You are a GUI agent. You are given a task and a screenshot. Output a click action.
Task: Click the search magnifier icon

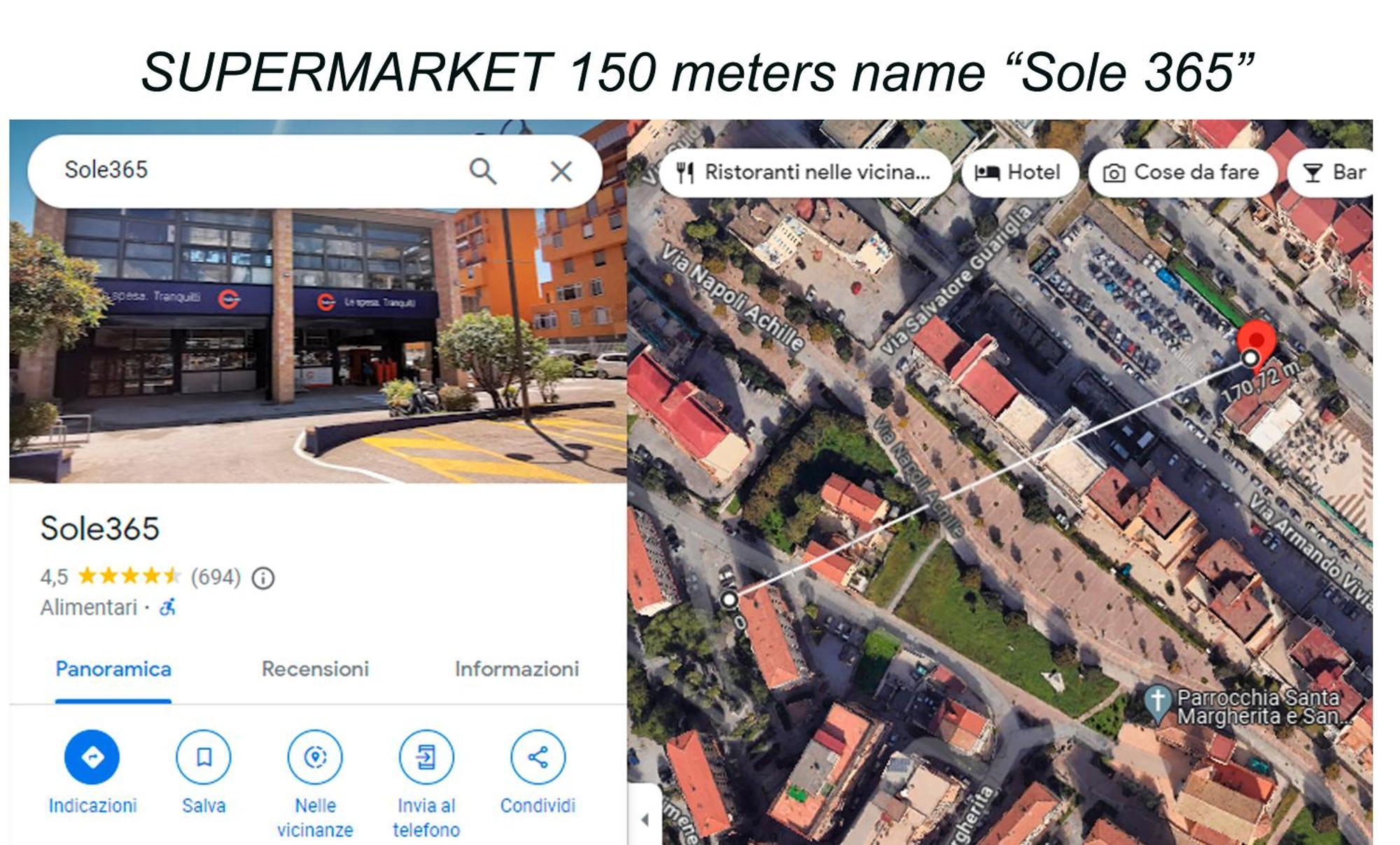[x=482, y=171]
